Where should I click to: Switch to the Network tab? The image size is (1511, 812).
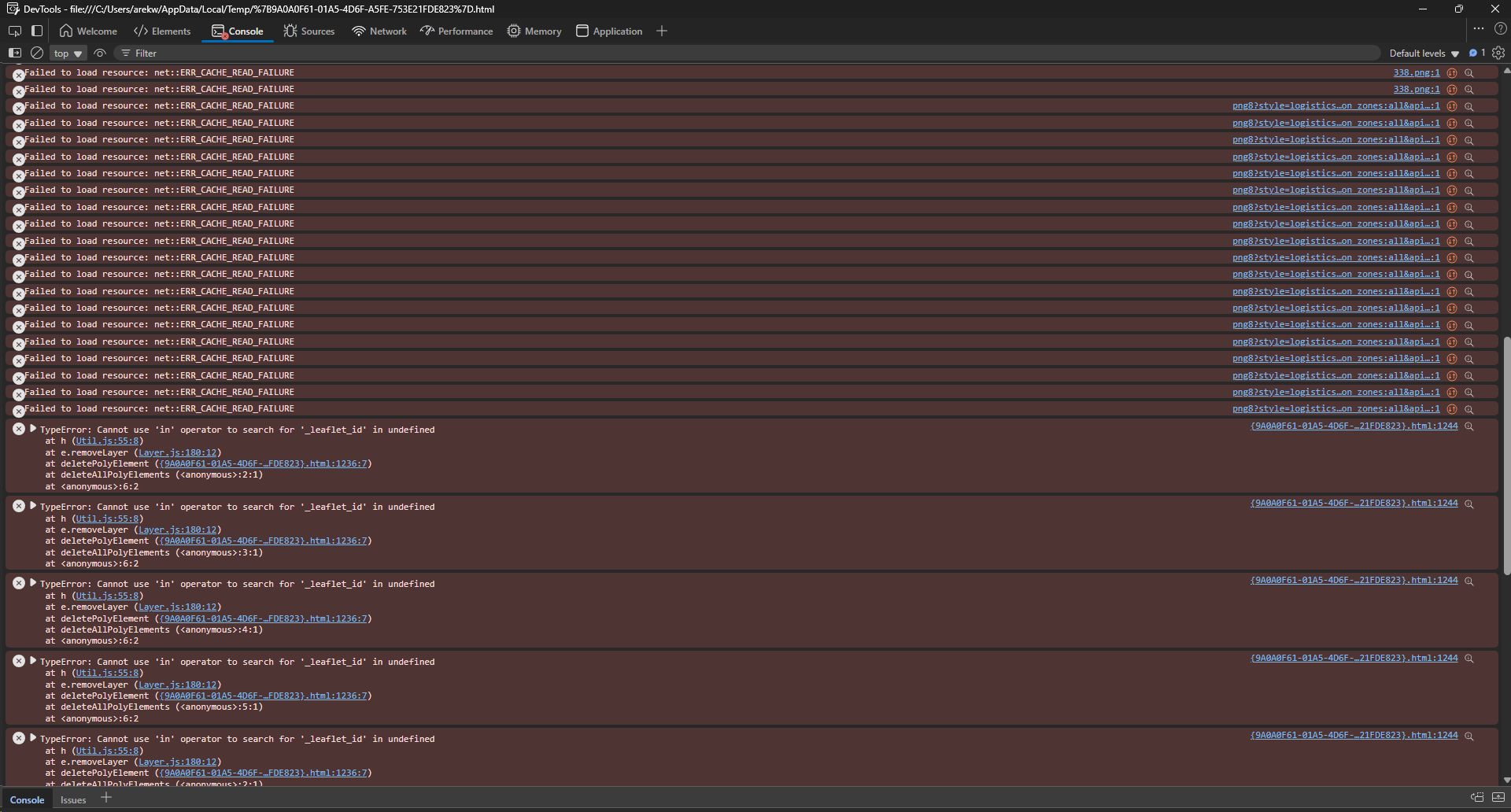click(x=379, y=31)
